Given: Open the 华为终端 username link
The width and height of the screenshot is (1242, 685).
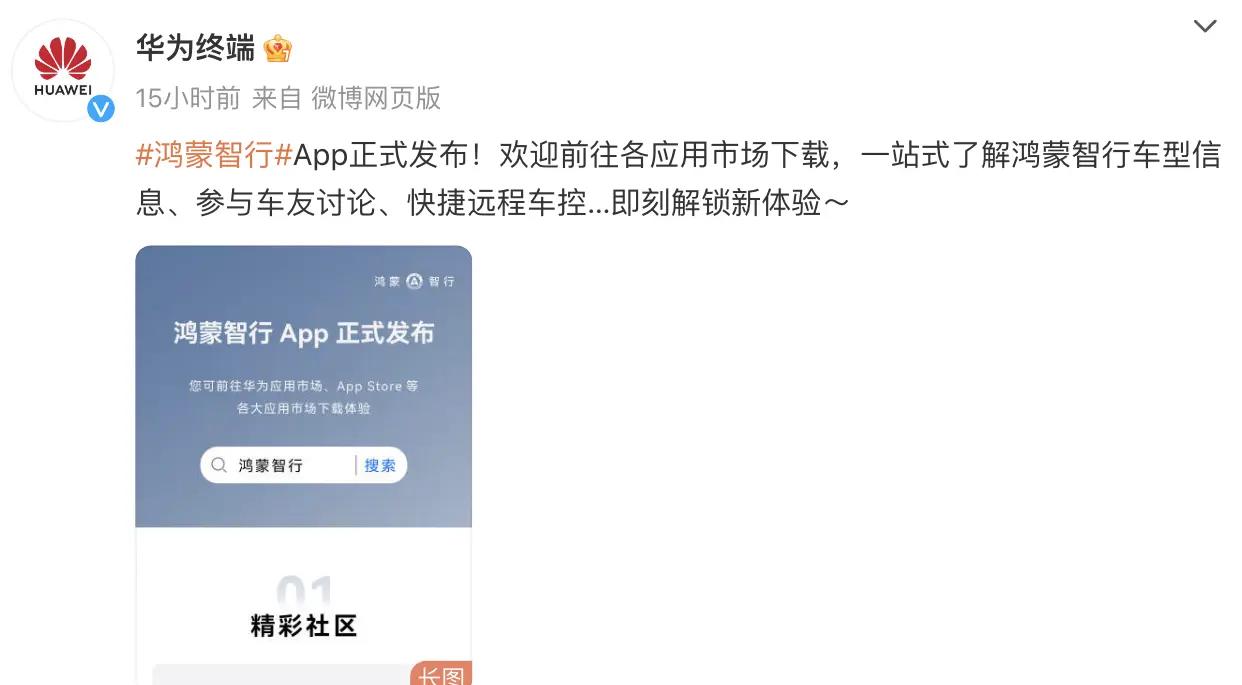Looking at the screenshot, I should click(x=195, y=47).
